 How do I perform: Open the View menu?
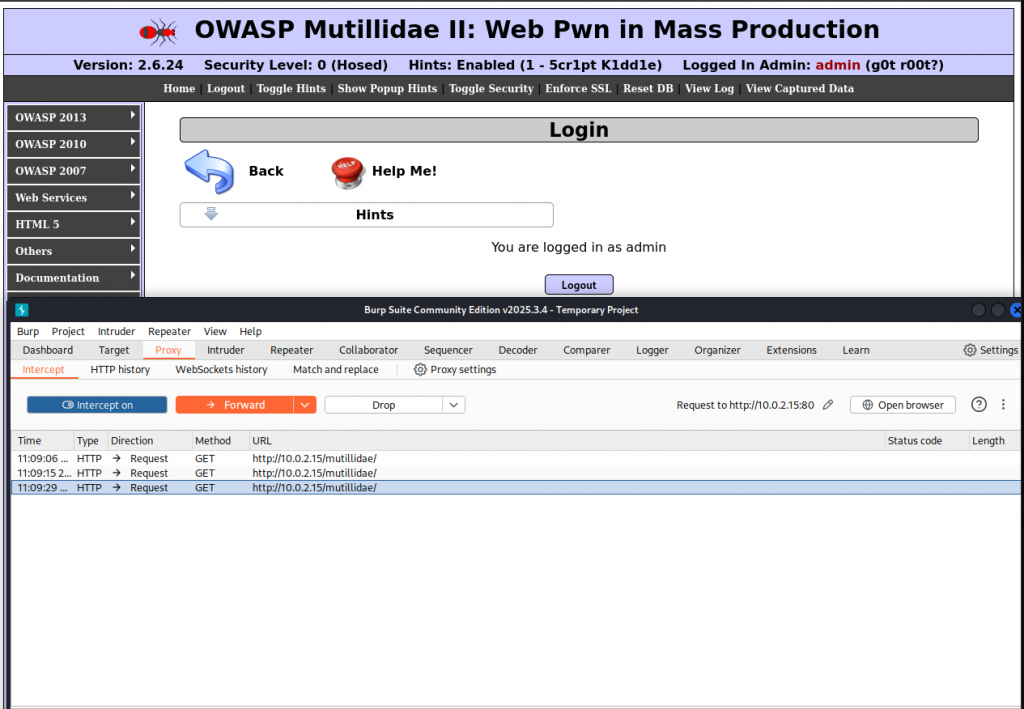[x=215, y=331]
